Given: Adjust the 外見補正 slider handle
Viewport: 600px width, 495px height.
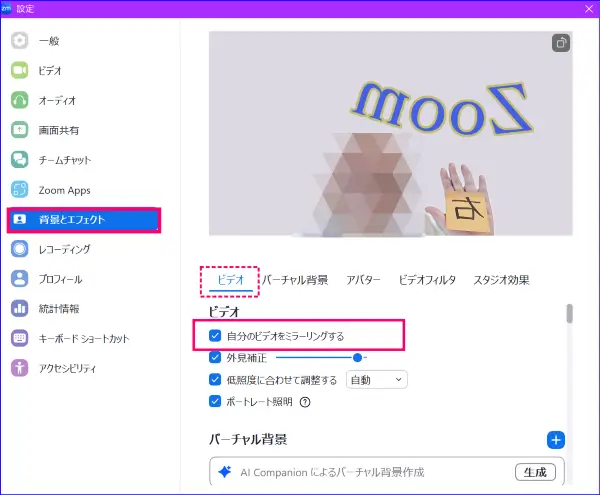Looking at the screenshot, I should click(x=357, y=358).
